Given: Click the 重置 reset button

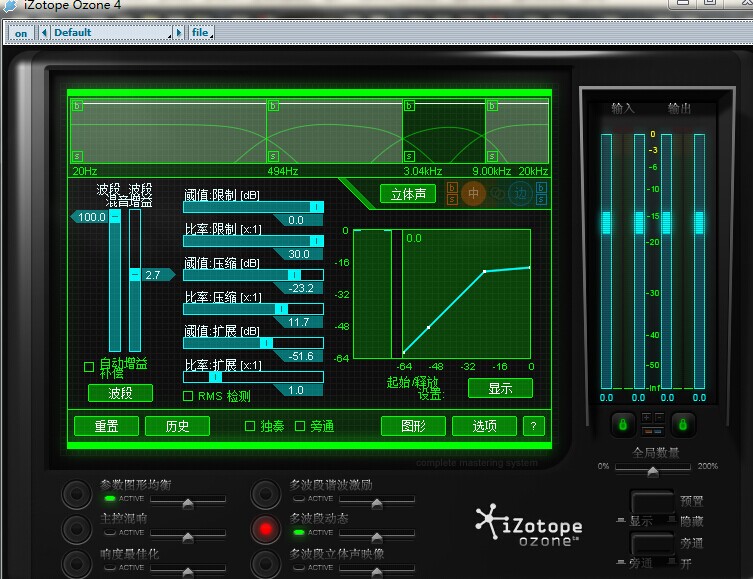Looking at the screenshot, I should point(107,426).
